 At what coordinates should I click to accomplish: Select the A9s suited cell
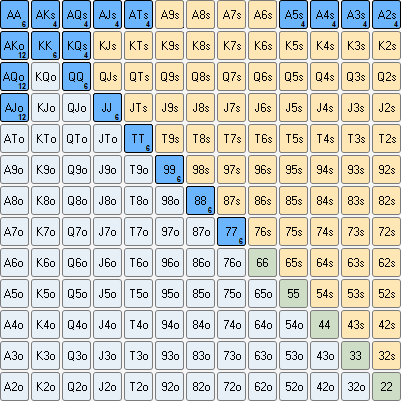point(169,15)
